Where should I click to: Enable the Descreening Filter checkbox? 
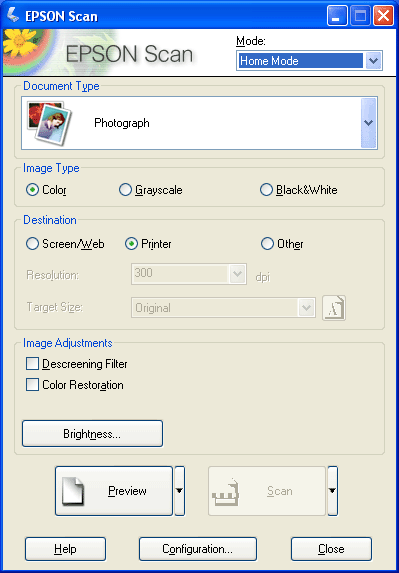point(33,364)
